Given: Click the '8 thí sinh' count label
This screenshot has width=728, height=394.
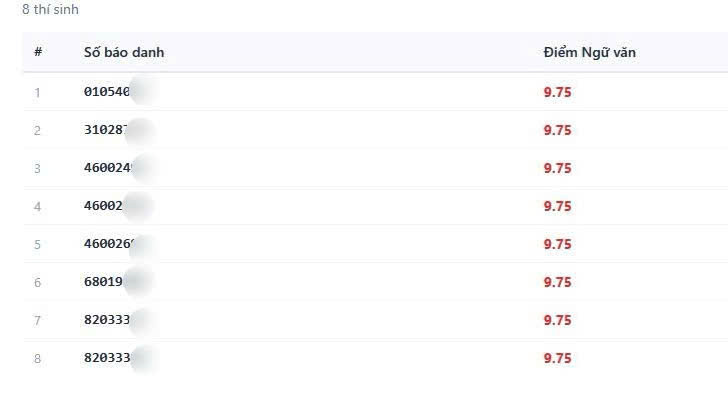Looking at the screenshot, I should pyautogui.click(x=50, y=9).
